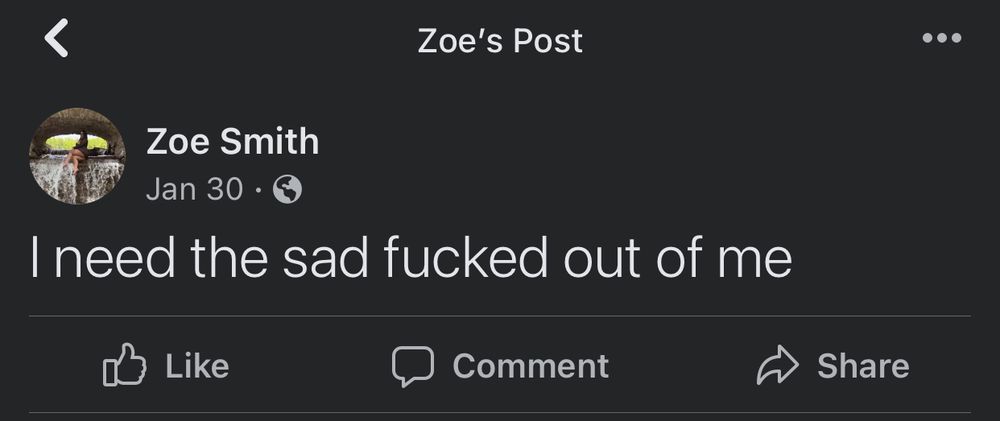This screenshot has height=421, width=1000.
Task: Tap the dot separator after Jan 30
Action: tap(258, 190)
